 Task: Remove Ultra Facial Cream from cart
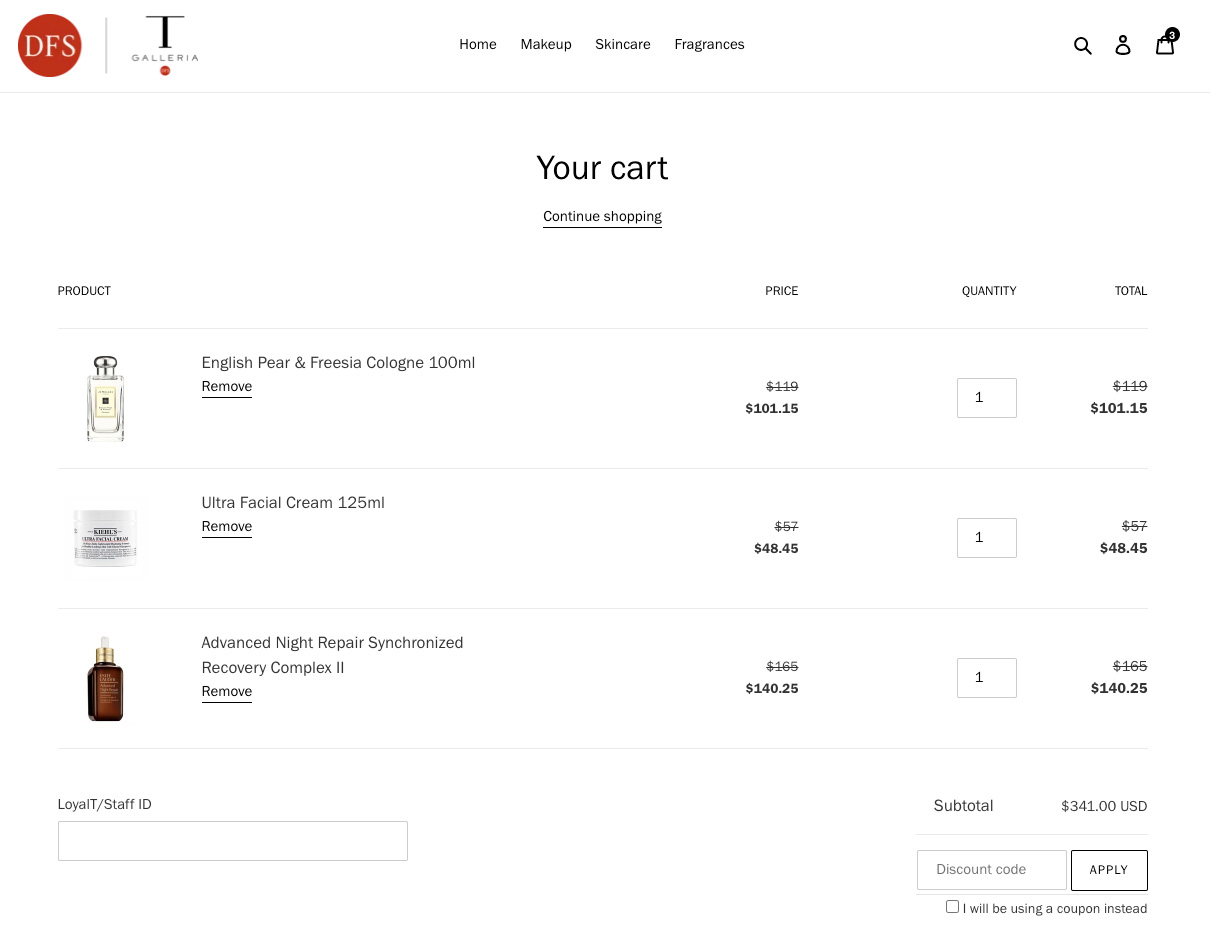[227, 527]
